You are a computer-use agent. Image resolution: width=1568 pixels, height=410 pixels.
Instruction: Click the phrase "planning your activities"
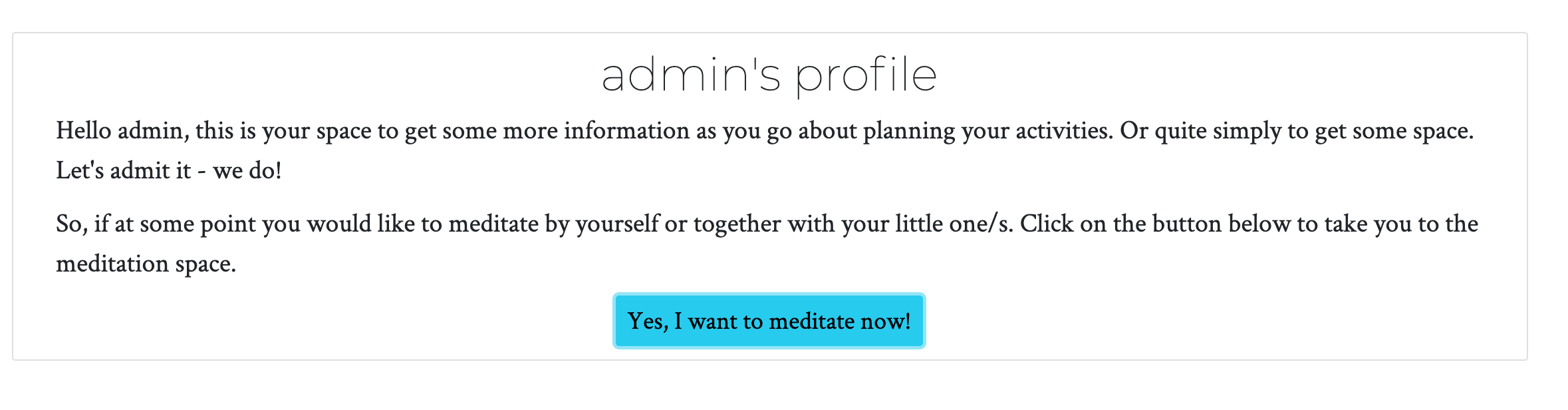point(988,131)
